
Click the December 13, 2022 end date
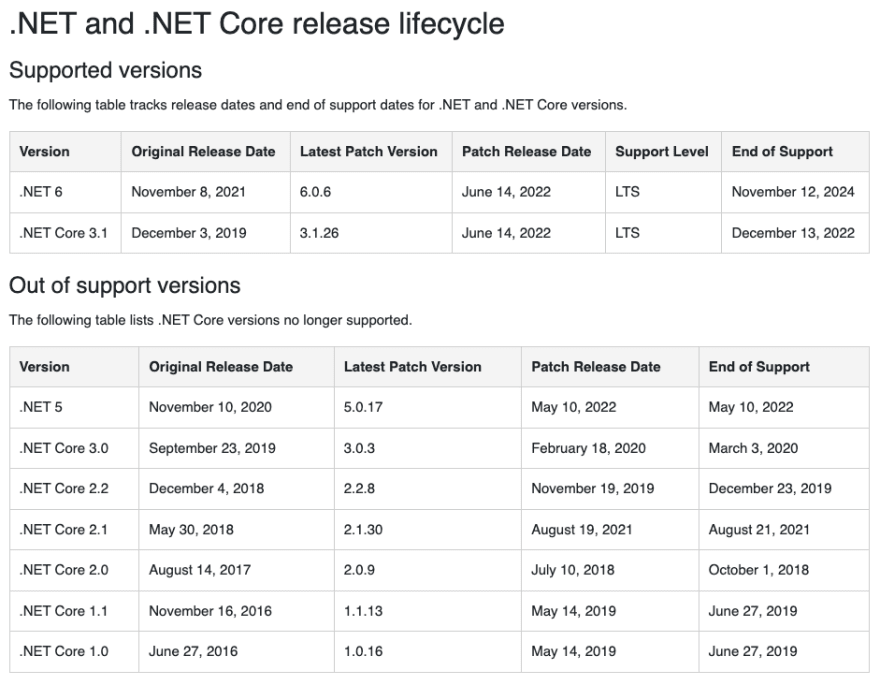[793, 233]
